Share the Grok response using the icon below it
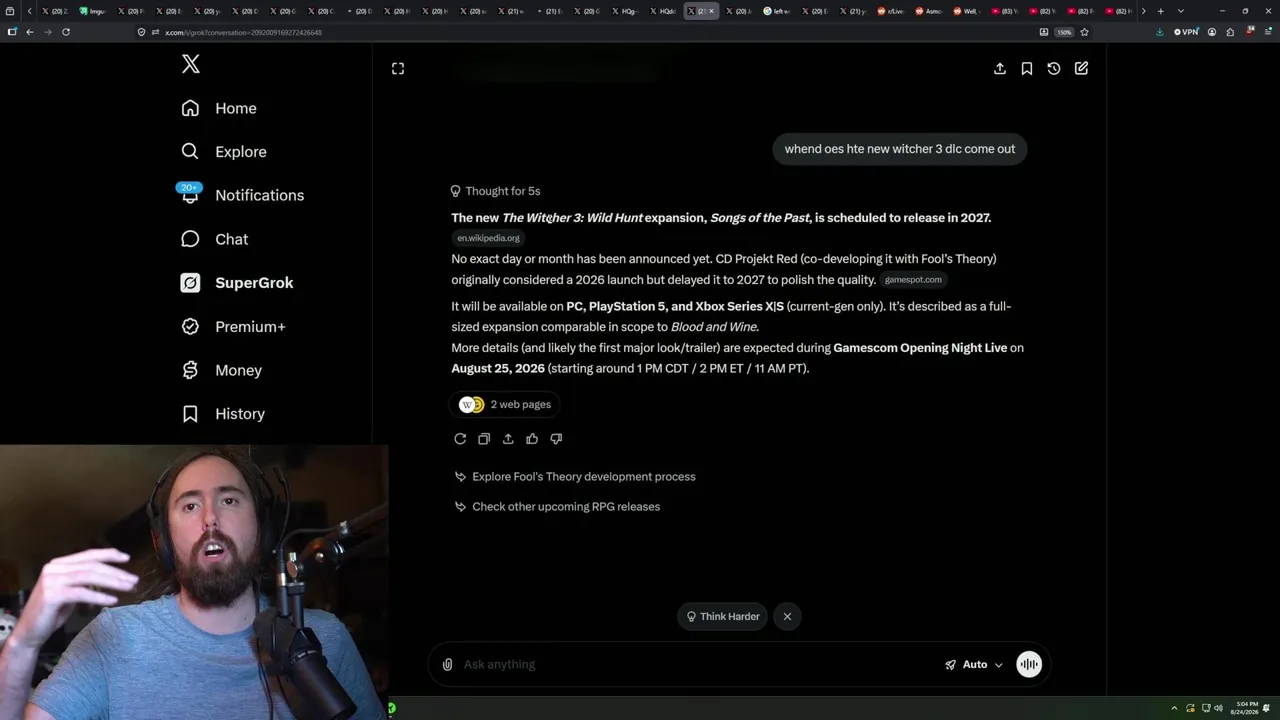This screenshot has height=720, width=1280. 508,439
